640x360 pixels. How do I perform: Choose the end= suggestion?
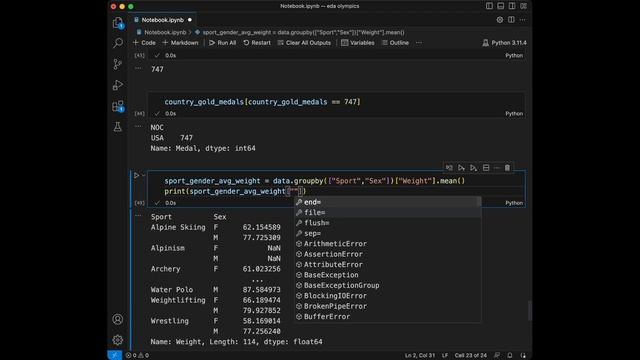tap(388, 202)
